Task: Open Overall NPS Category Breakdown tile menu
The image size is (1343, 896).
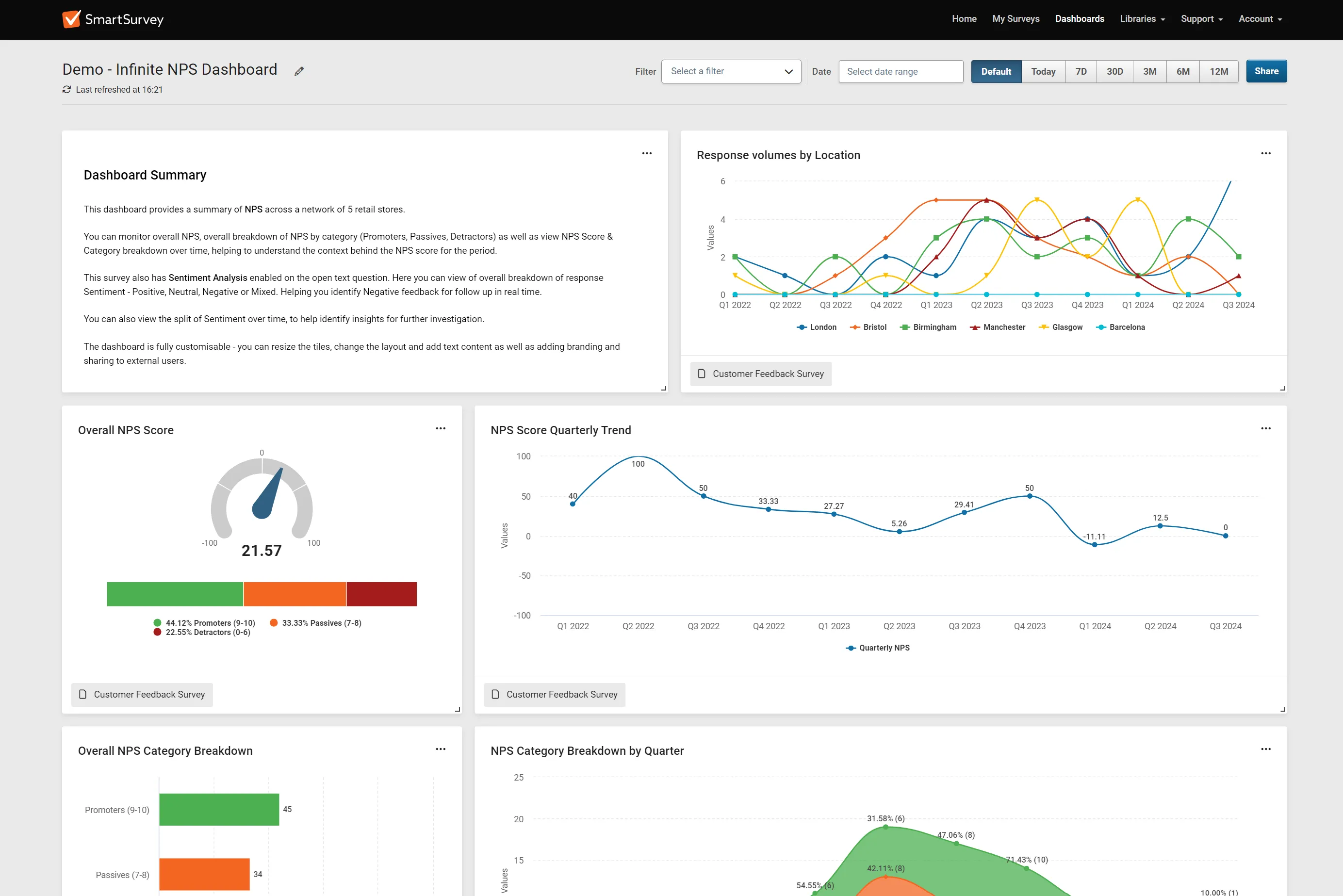Action: click(440, 749)
